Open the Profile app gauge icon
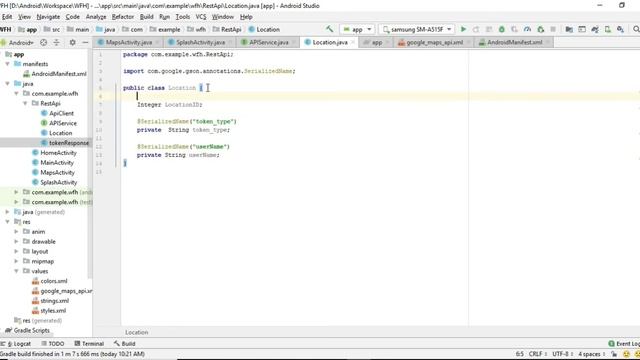 [527, 29]
